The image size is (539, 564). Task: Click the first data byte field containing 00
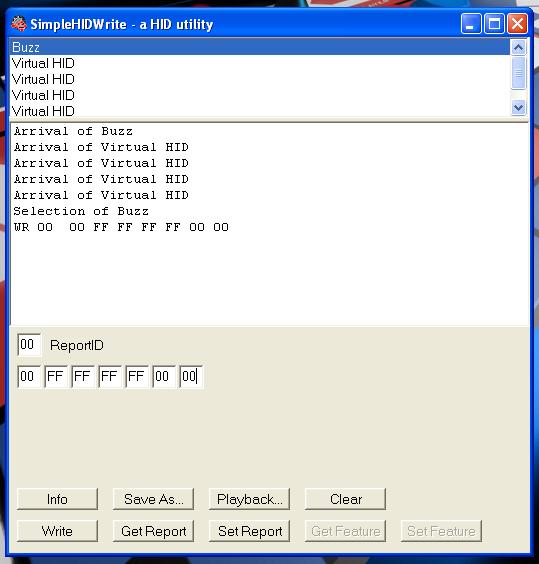tap(29, 376)
